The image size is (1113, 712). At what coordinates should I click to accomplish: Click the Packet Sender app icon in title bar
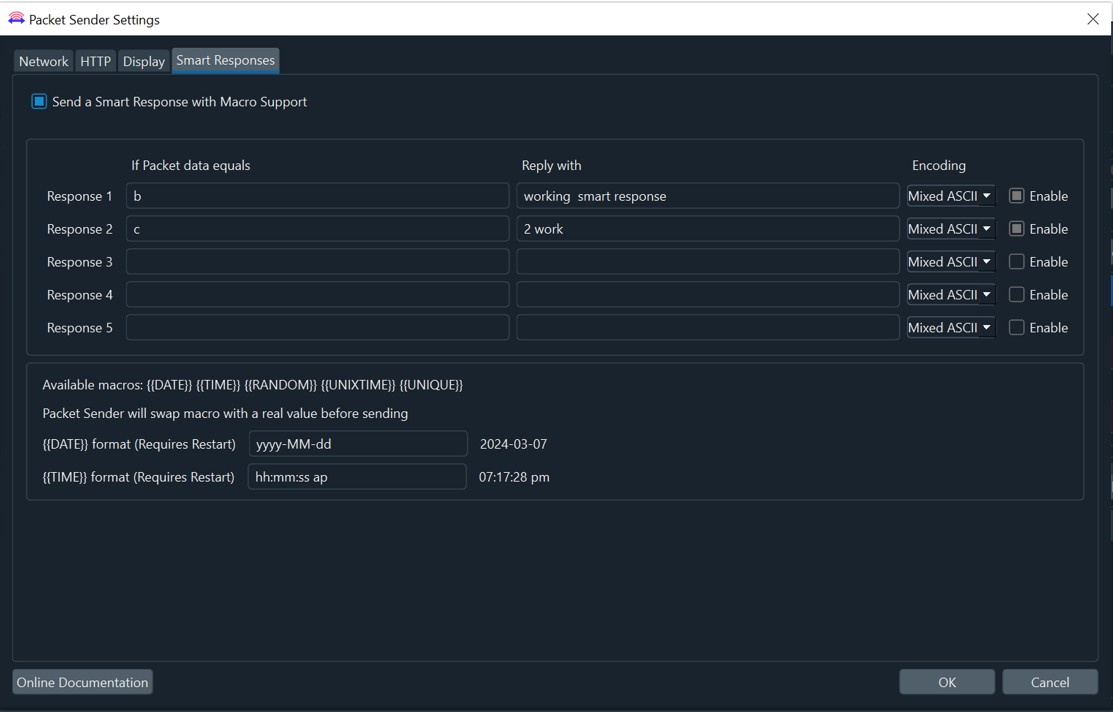[x=16, y=19]
